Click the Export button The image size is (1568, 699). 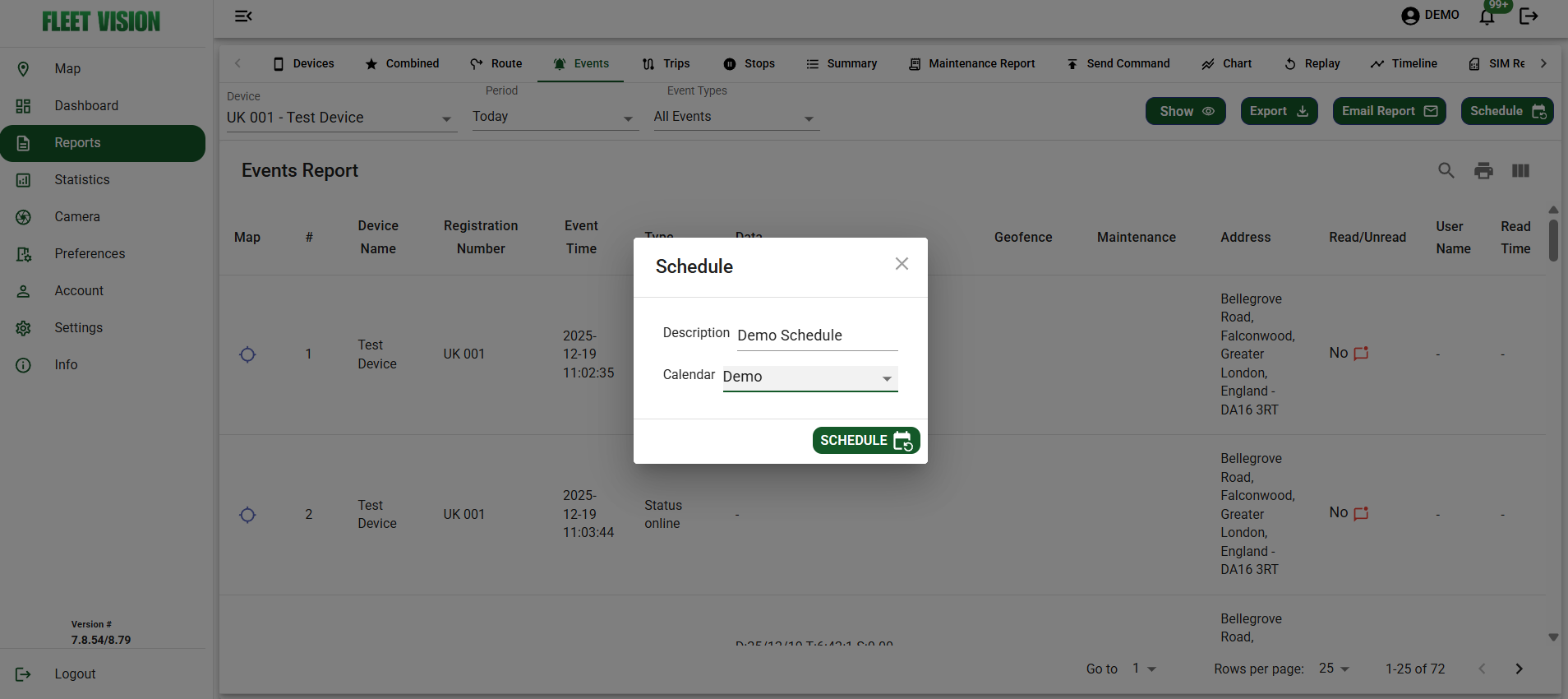click(x=1280, y=111)
